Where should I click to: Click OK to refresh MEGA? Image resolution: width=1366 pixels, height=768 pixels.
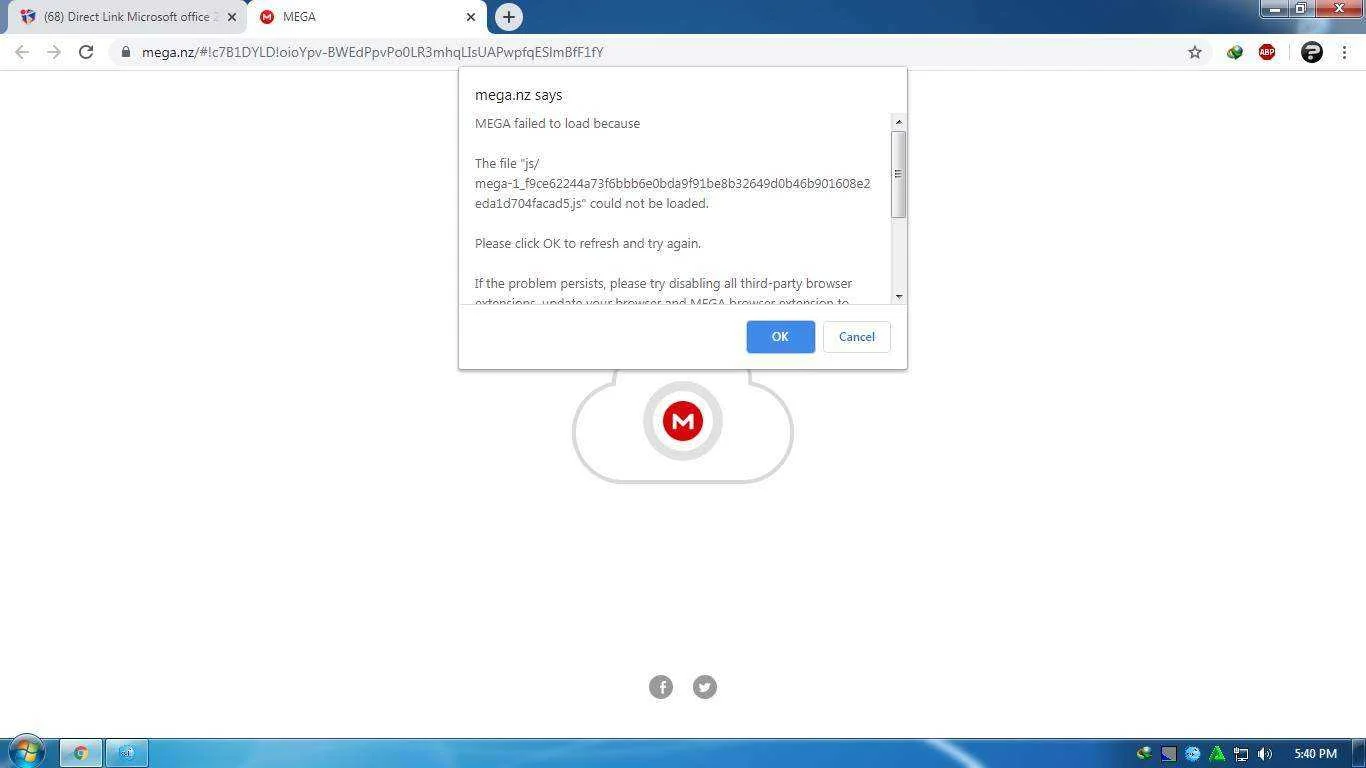[780, 337]
